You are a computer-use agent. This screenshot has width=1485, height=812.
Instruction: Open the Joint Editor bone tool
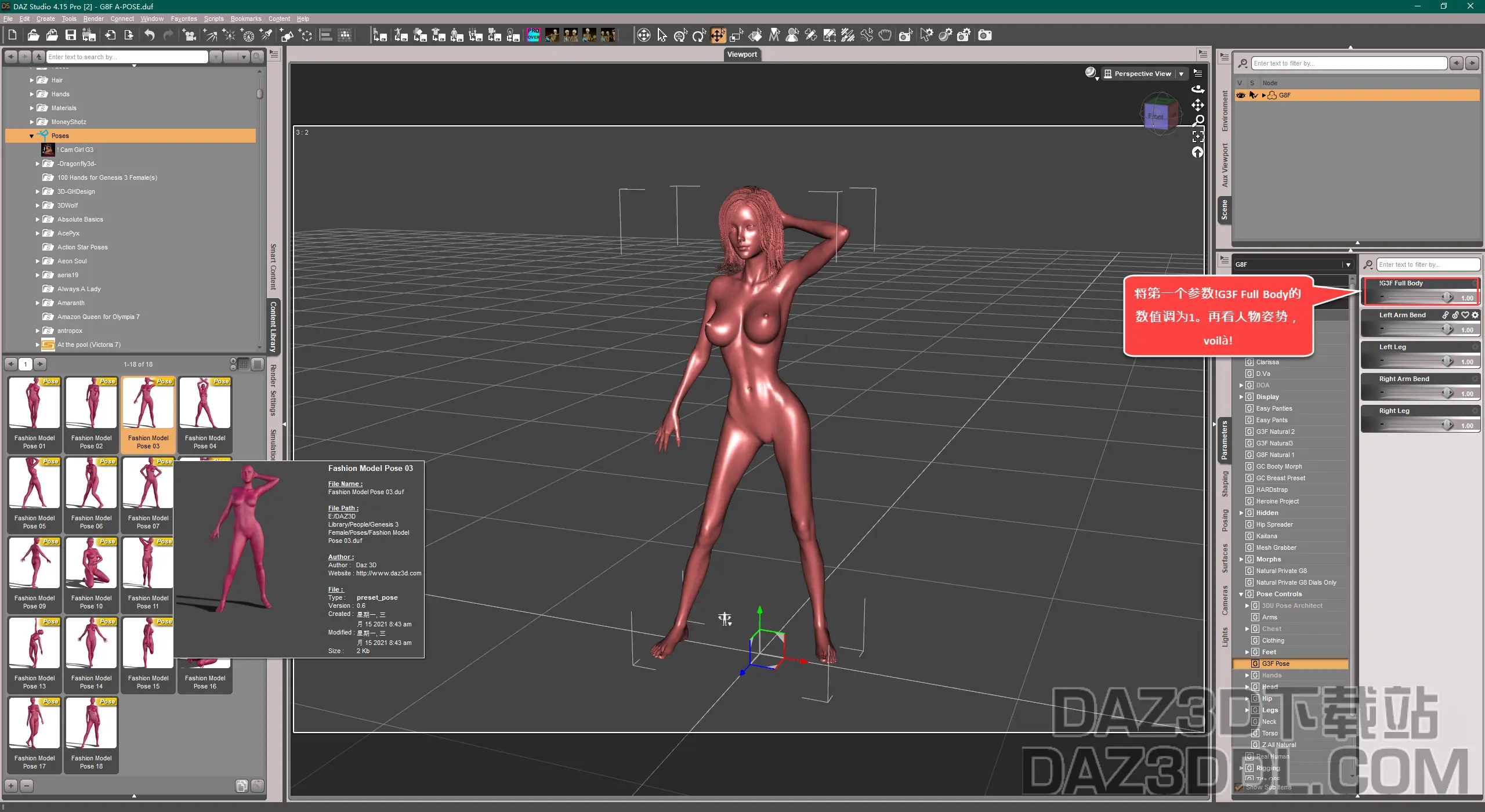810,35
